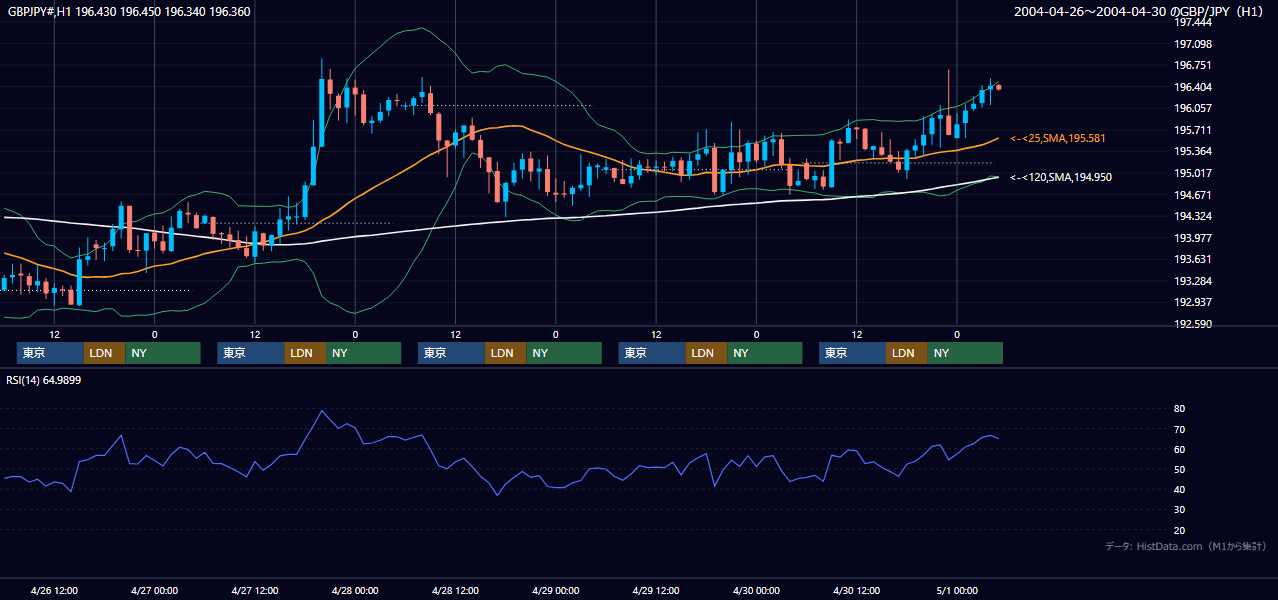Click the 25 SMA 195.581 orange label
1278x600 pixels.
pos(1058,138)
